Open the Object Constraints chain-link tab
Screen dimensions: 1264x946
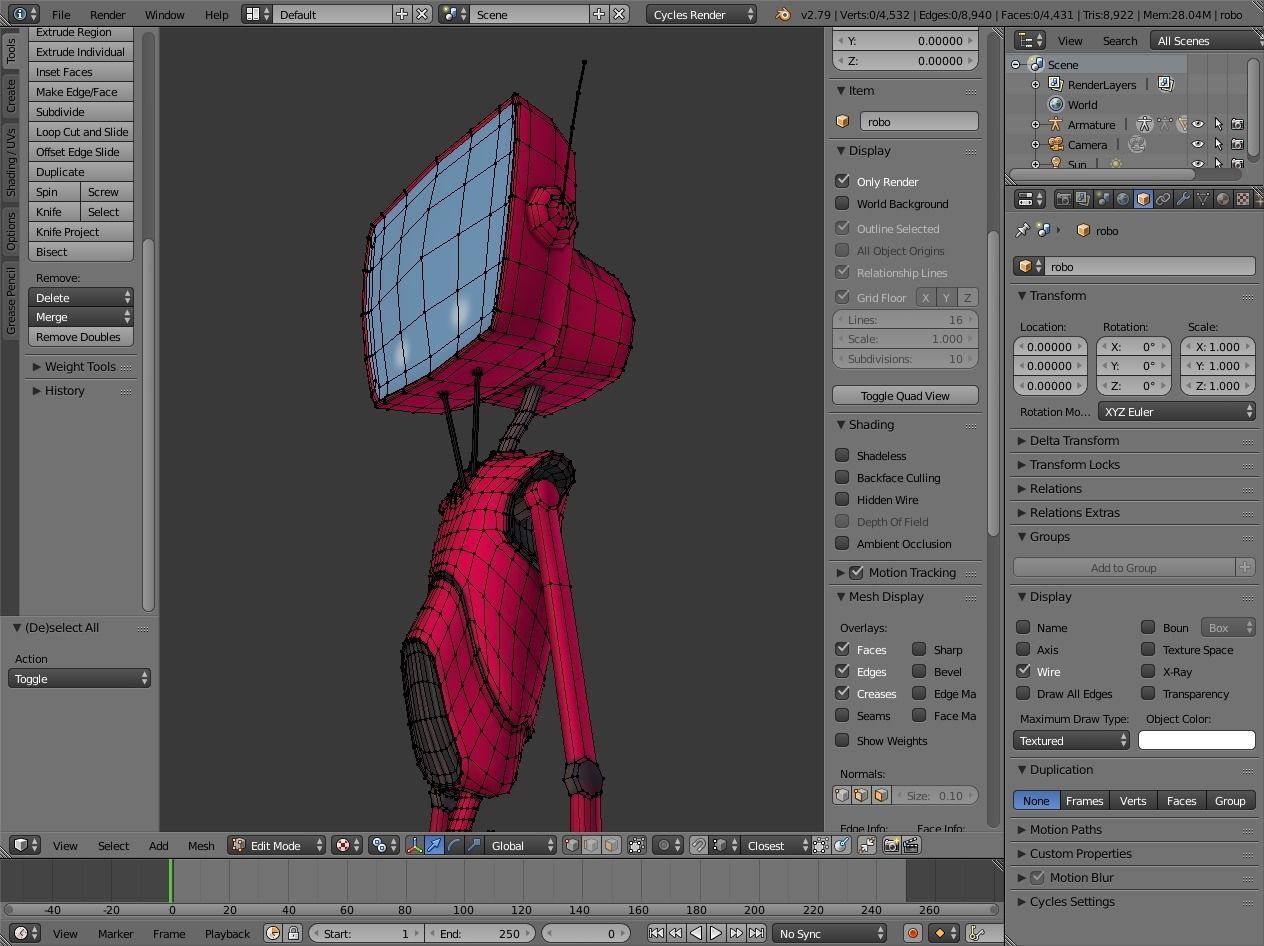pyautogui.click(x=1163, y=198)
